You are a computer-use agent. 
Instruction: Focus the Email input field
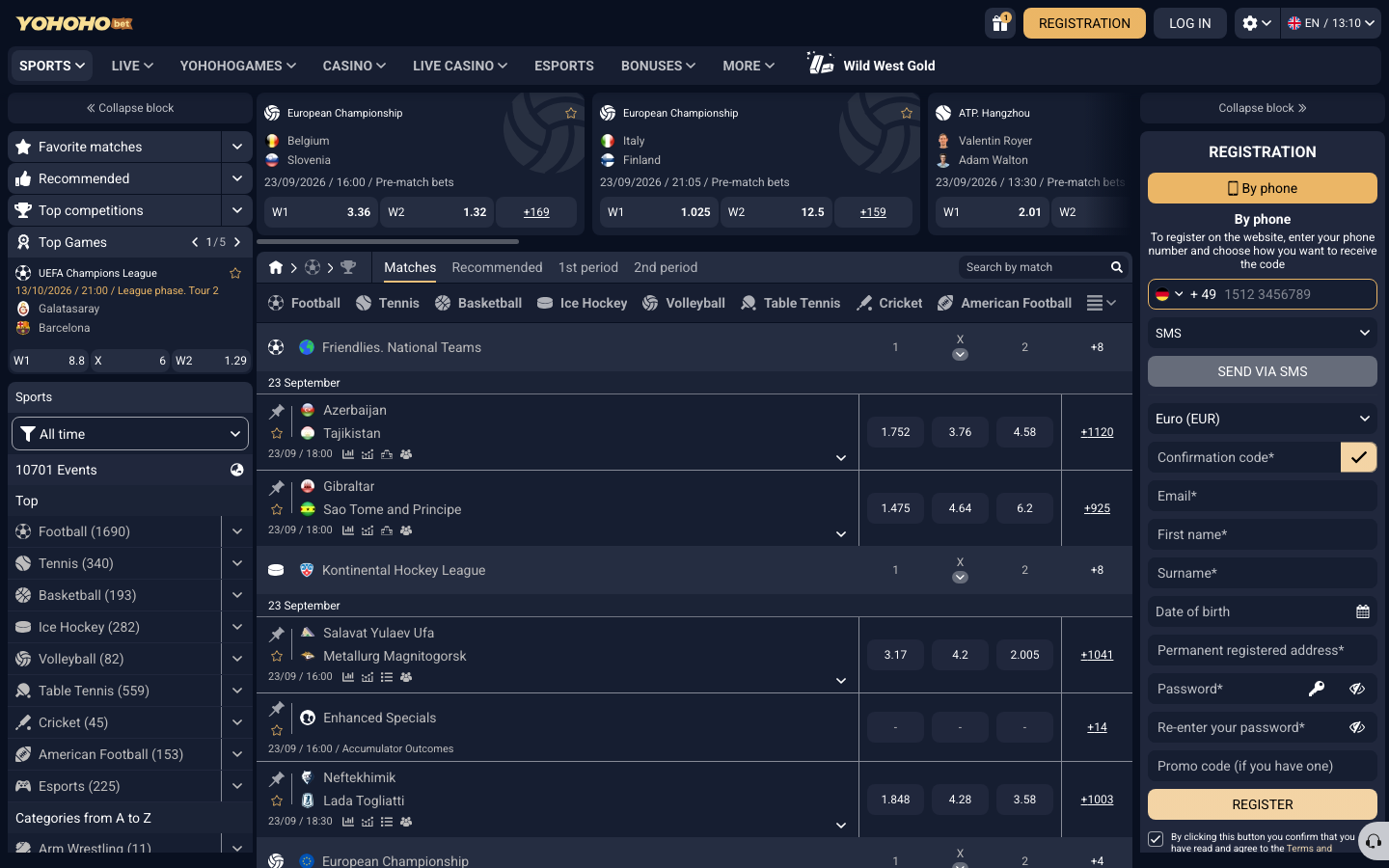click(1263, 496)
